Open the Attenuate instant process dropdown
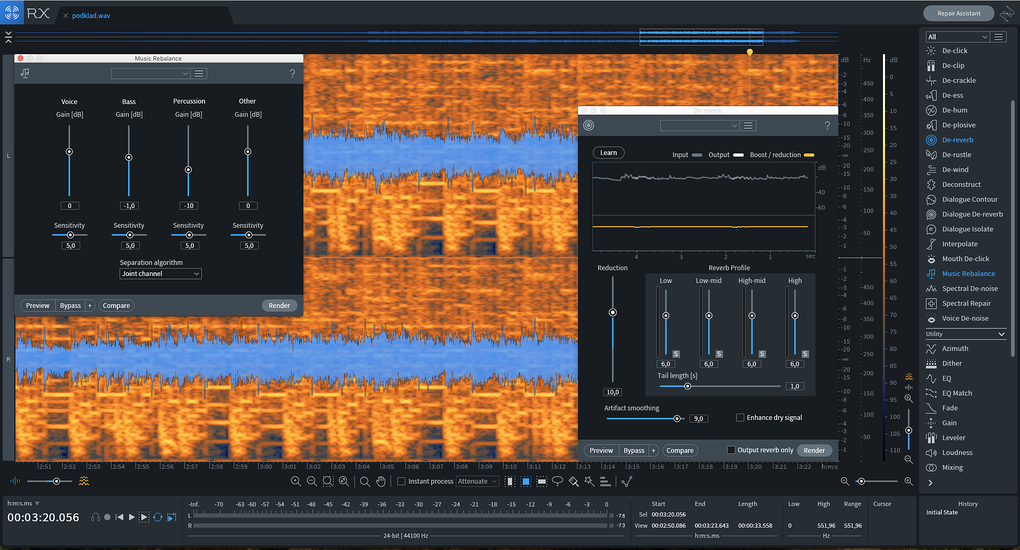The height and width of the screenshot is (550, 1020). (x=477, y=482)
